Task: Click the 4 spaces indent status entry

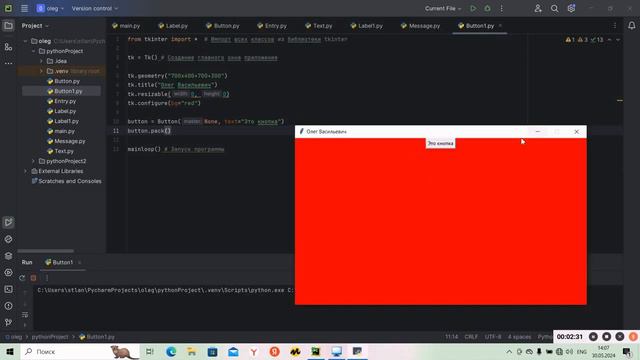Action: coord(519,337)
